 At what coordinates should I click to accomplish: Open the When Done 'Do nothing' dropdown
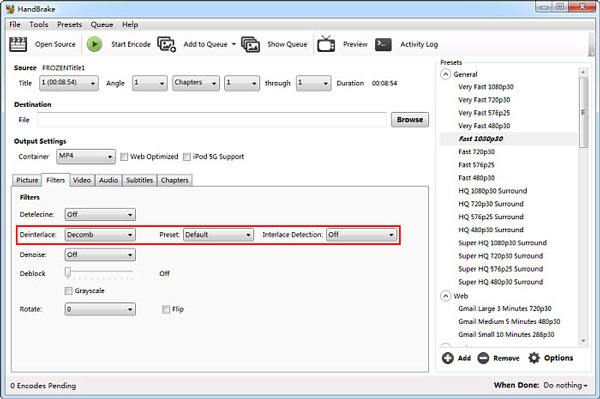click(x=565, y=385)
